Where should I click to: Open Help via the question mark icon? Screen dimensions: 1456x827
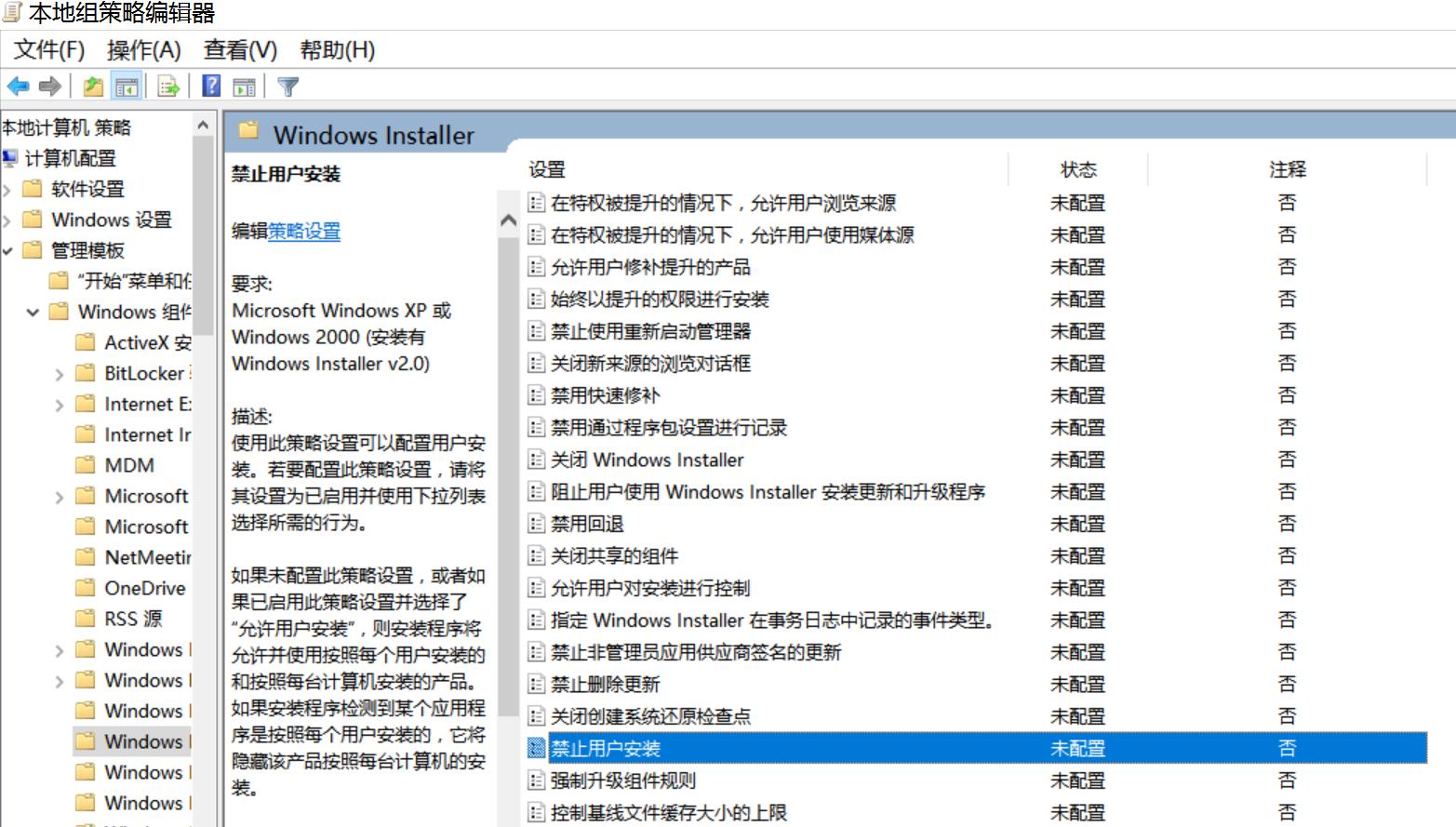point(209,87)
